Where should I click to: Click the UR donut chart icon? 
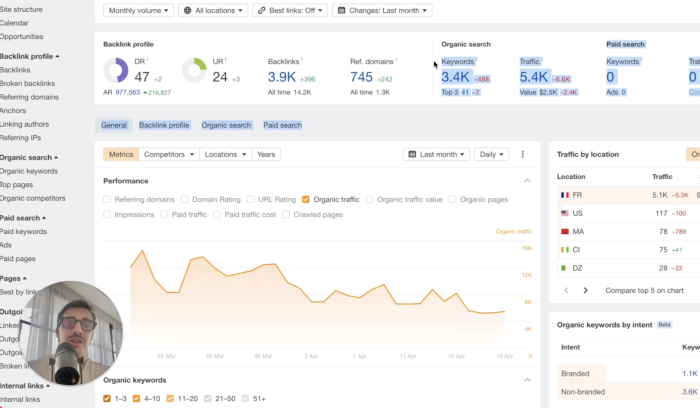coord(194,72)
